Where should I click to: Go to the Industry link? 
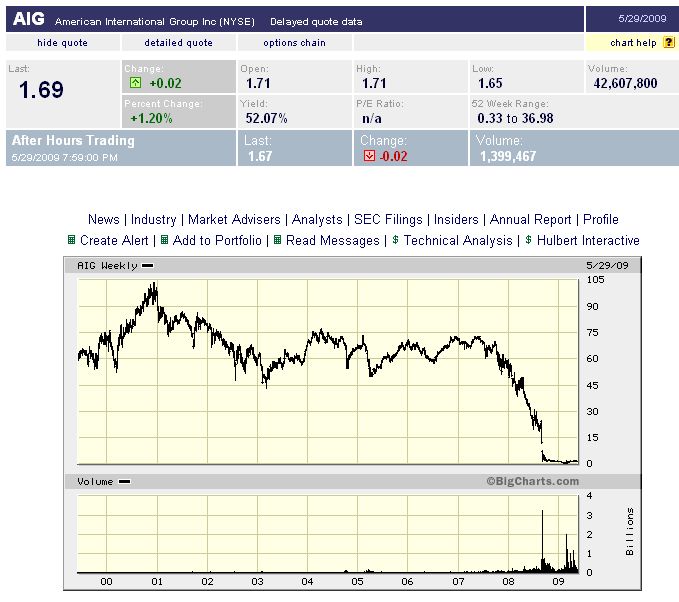[x=154, y=219]
